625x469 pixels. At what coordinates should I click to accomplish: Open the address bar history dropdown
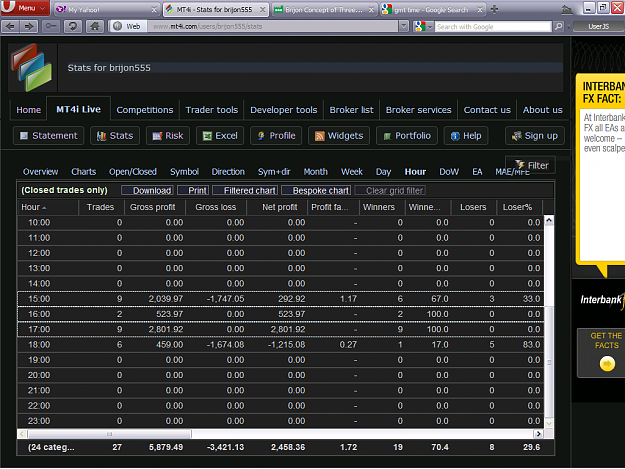coord(404,26)
